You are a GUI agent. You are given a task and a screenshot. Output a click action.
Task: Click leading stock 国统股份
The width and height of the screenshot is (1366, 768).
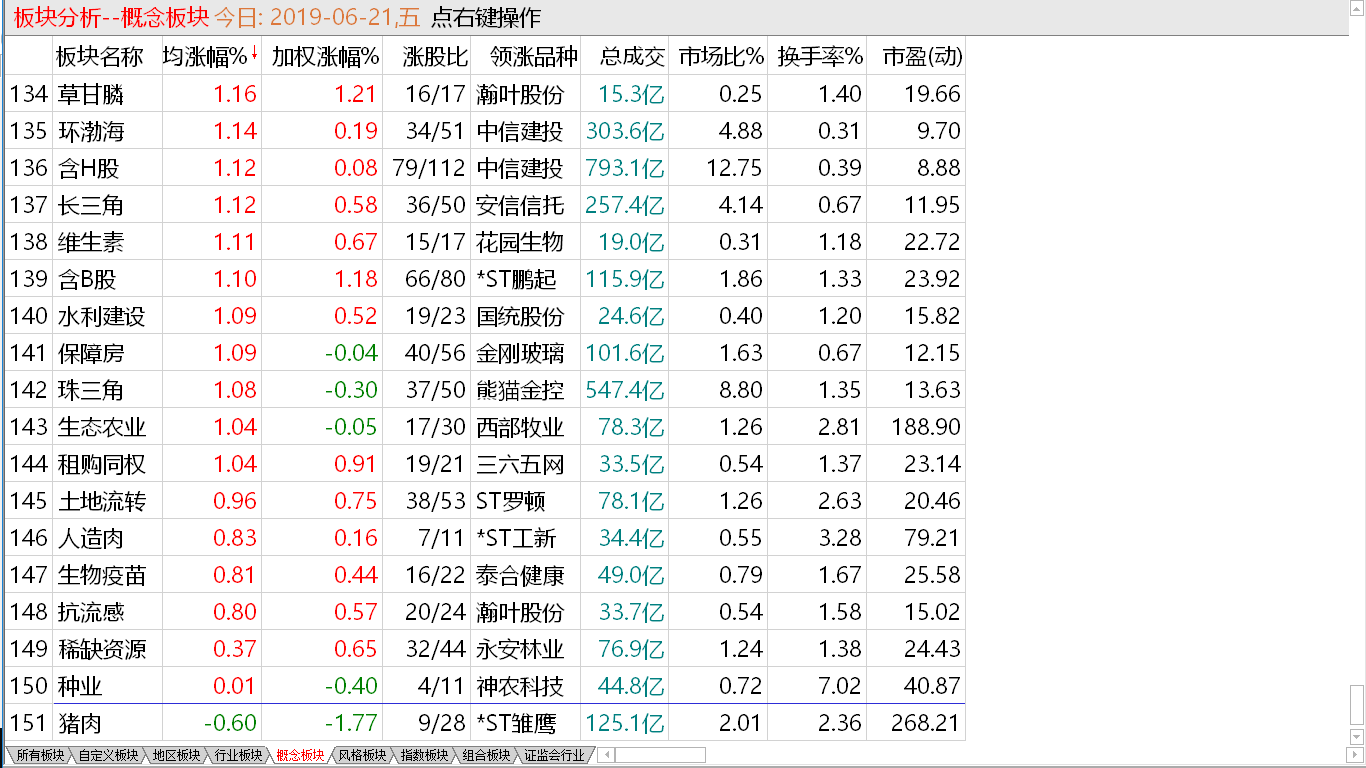tap(520, 316)
